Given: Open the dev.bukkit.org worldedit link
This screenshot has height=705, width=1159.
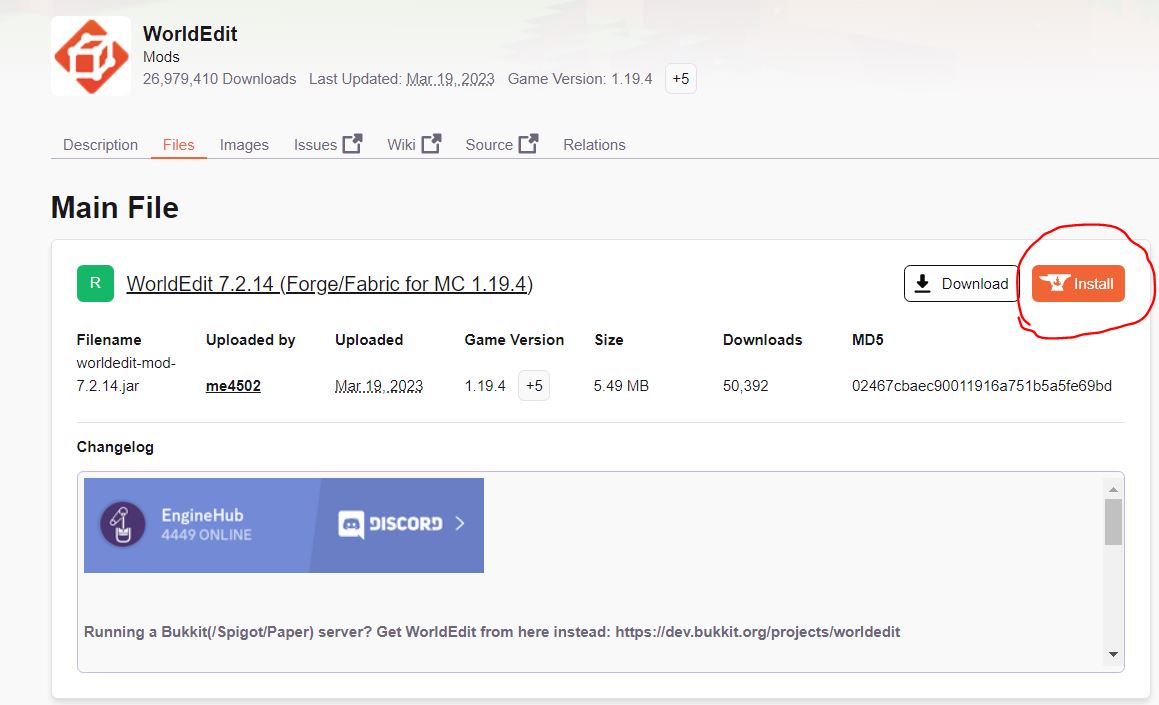Looking at the screenshot, I should (758, 632).
